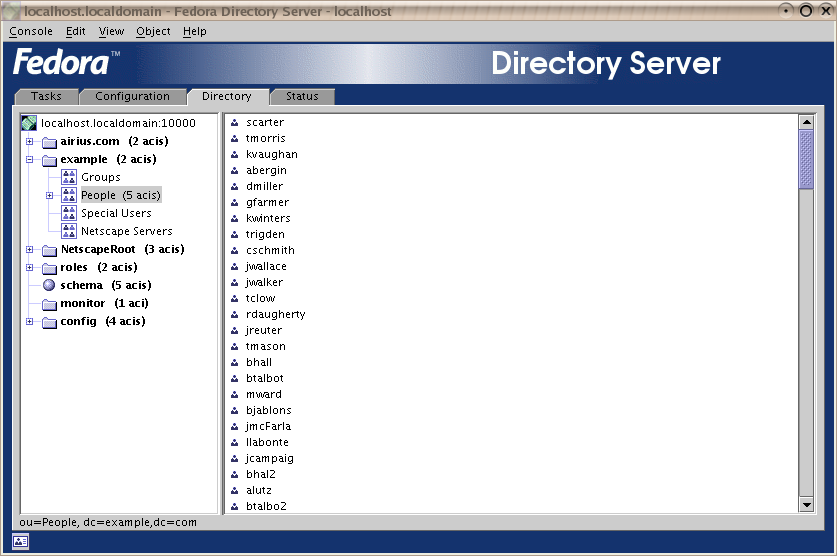
Task: Click the People organizational unit icon
Action: (x=69, y=195)
